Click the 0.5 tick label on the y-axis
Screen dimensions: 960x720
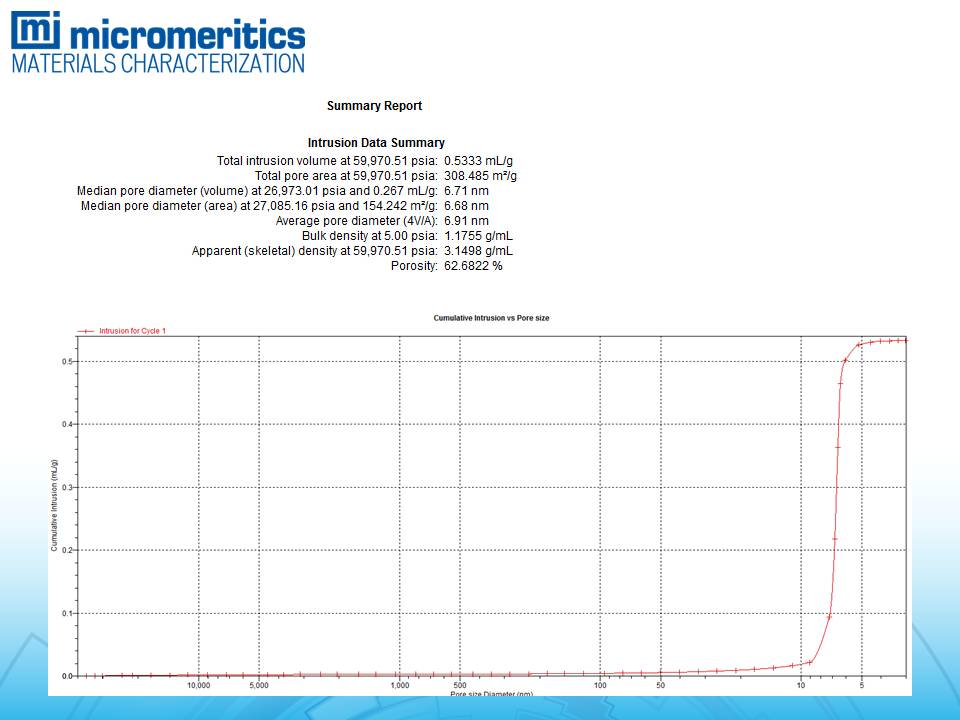pos(67,361)
